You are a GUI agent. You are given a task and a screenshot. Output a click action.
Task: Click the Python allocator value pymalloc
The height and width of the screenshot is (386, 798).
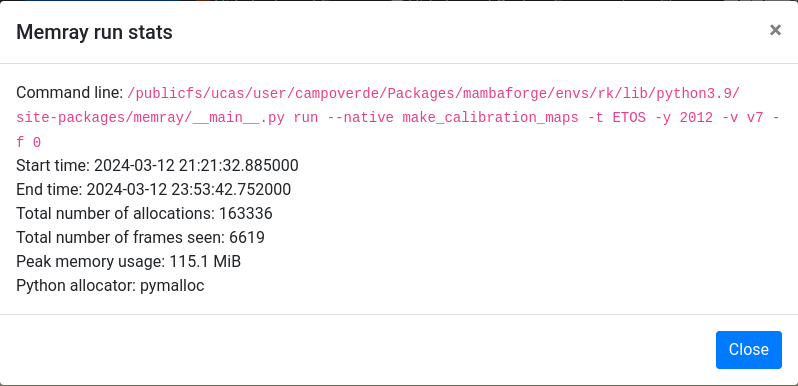point(172,286)
